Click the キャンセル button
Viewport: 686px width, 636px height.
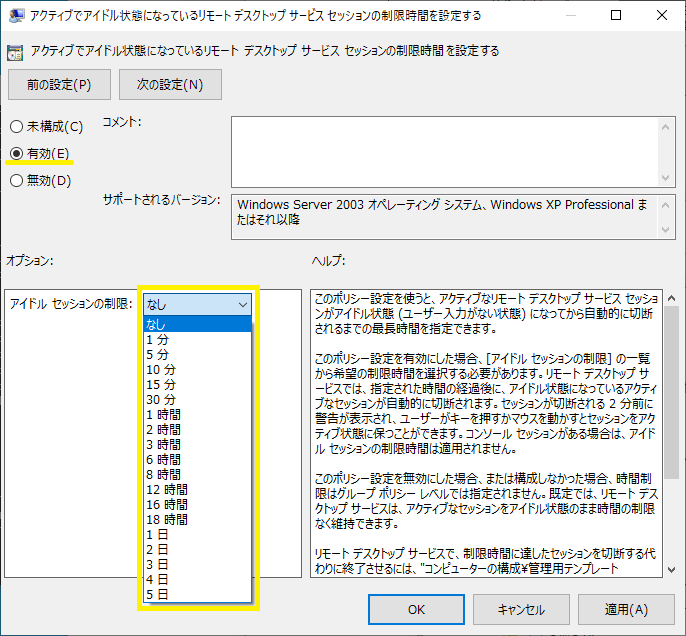(x=521, y=609)
